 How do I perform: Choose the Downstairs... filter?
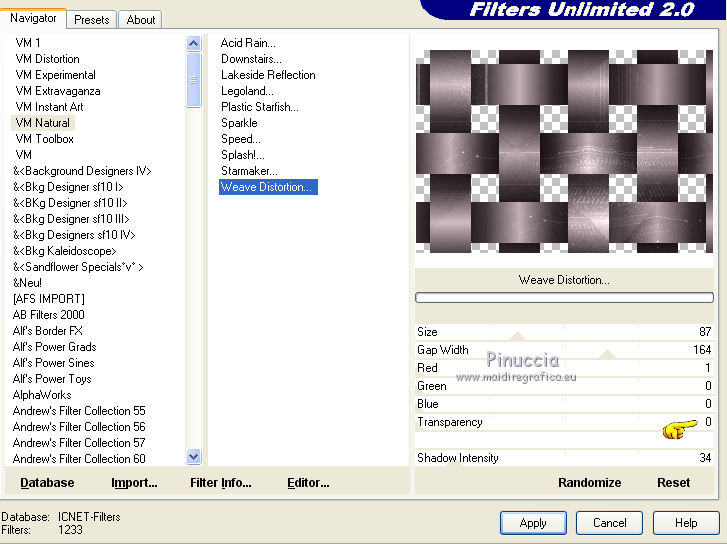251,59
